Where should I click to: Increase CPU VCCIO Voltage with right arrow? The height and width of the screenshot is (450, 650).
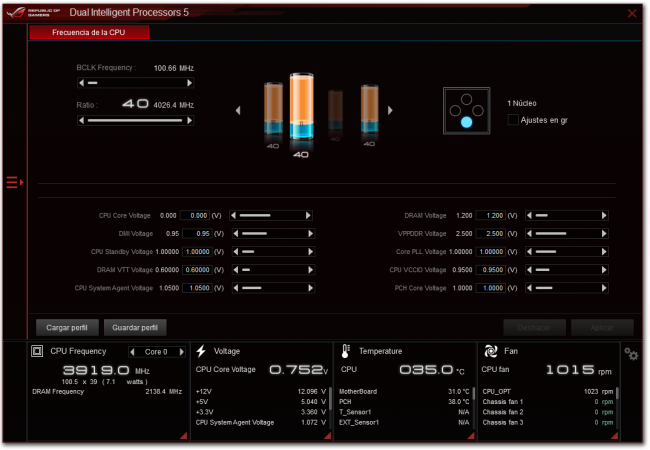coord(604,270)
